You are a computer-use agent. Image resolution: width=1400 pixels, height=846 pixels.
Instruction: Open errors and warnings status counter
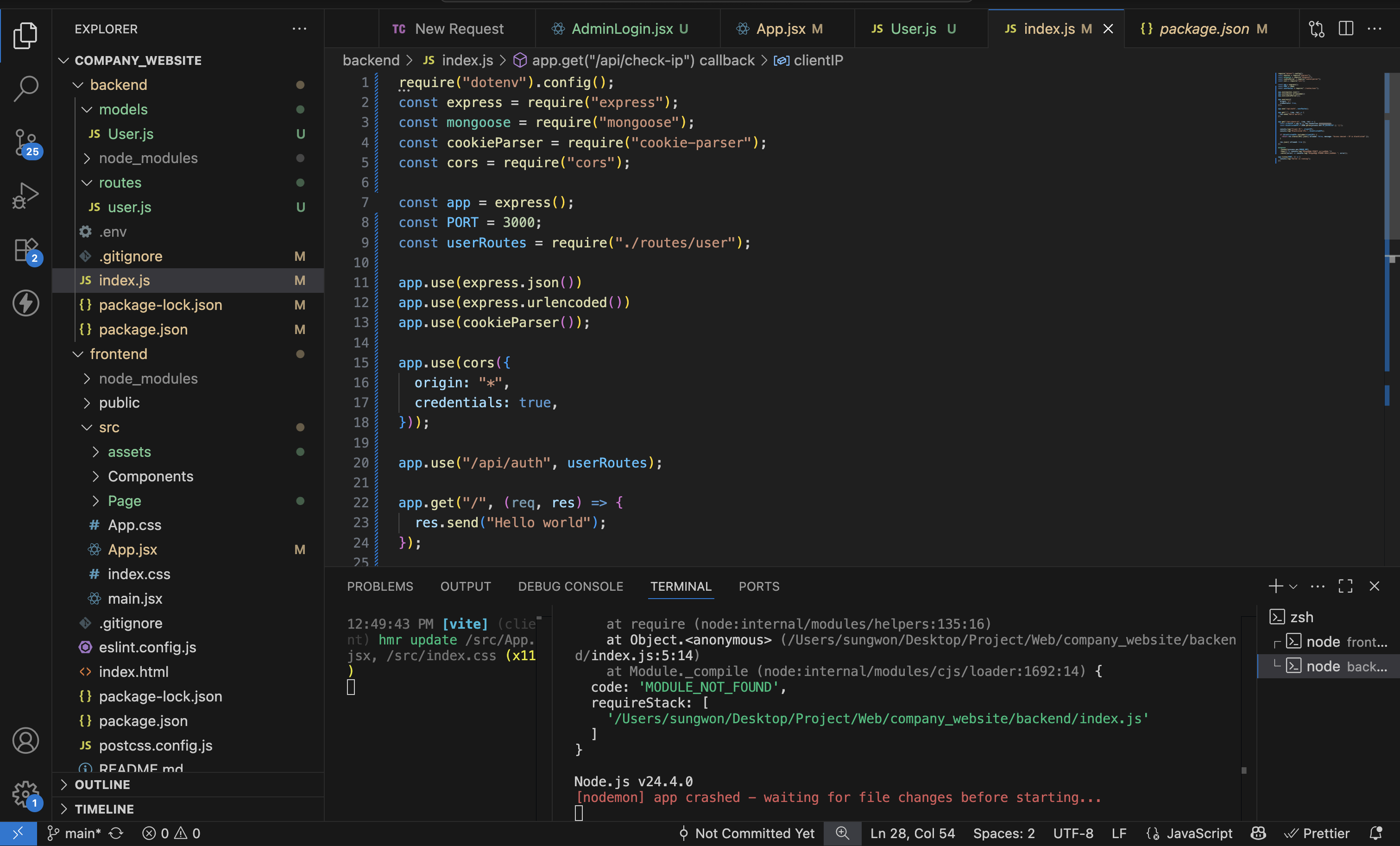coord(171,833)
